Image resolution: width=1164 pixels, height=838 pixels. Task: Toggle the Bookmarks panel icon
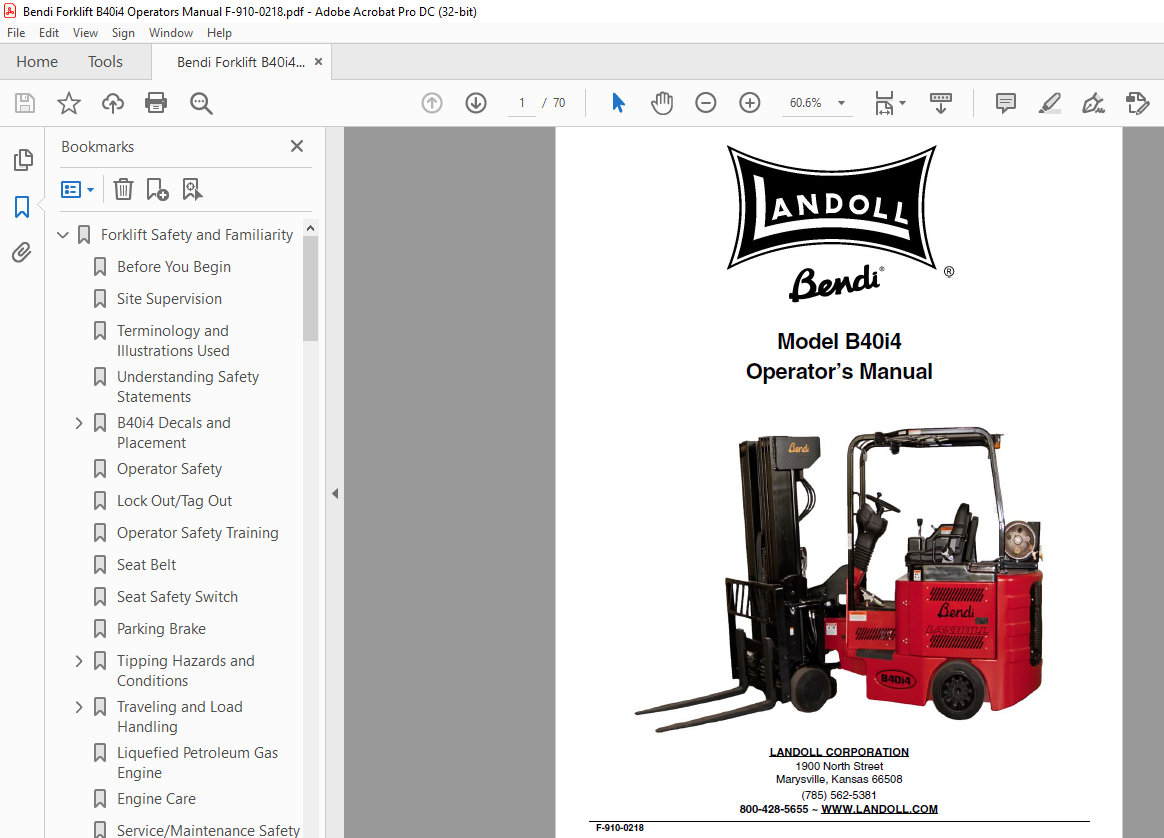click(22, 207)
